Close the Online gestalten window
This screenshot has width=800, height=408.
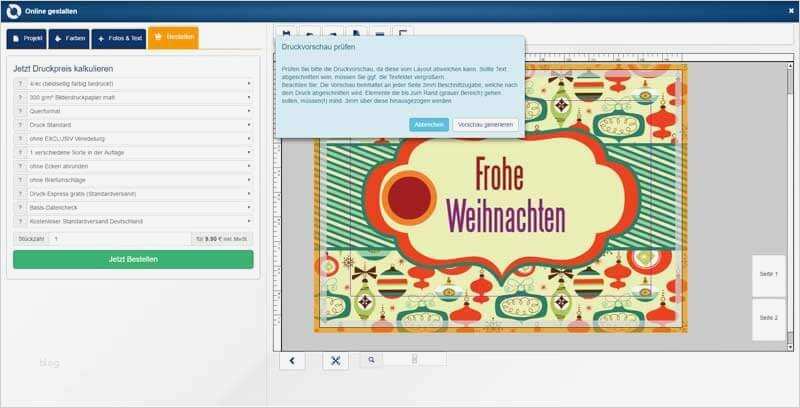pyautogui.click(x=791, y=11)
